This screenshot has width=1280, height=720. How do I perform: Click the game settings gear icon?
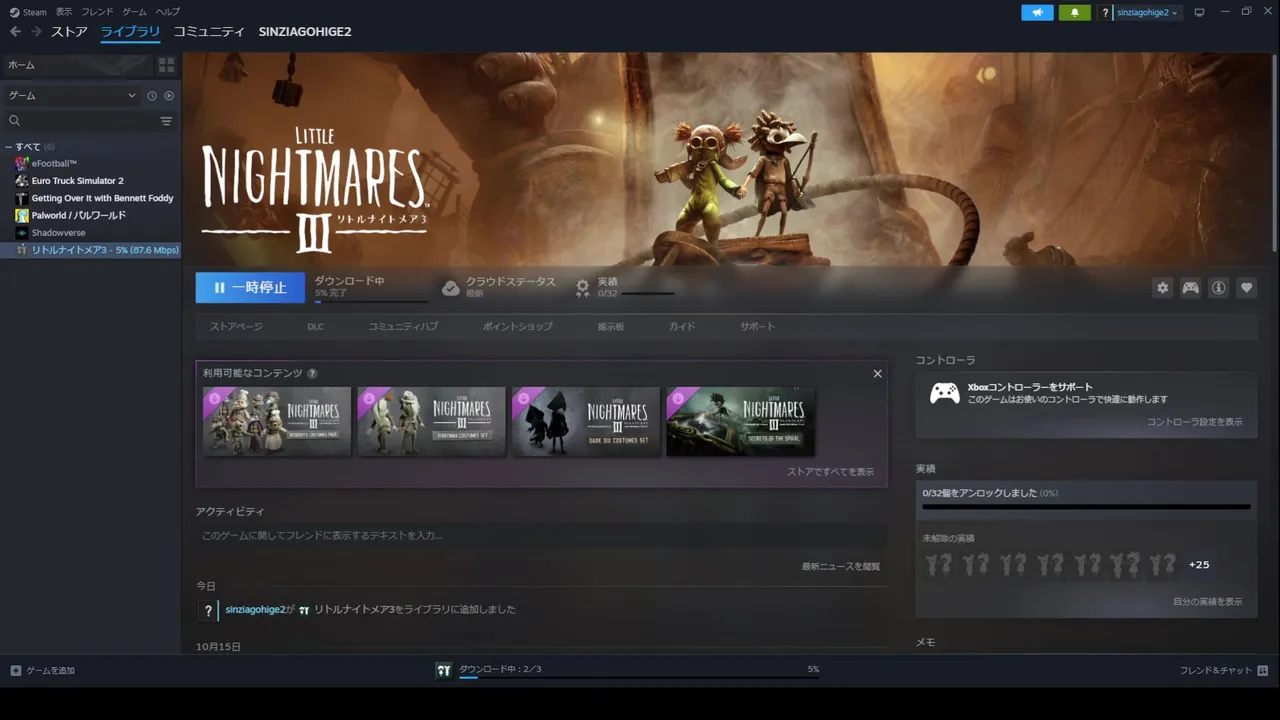(1162, 288)
